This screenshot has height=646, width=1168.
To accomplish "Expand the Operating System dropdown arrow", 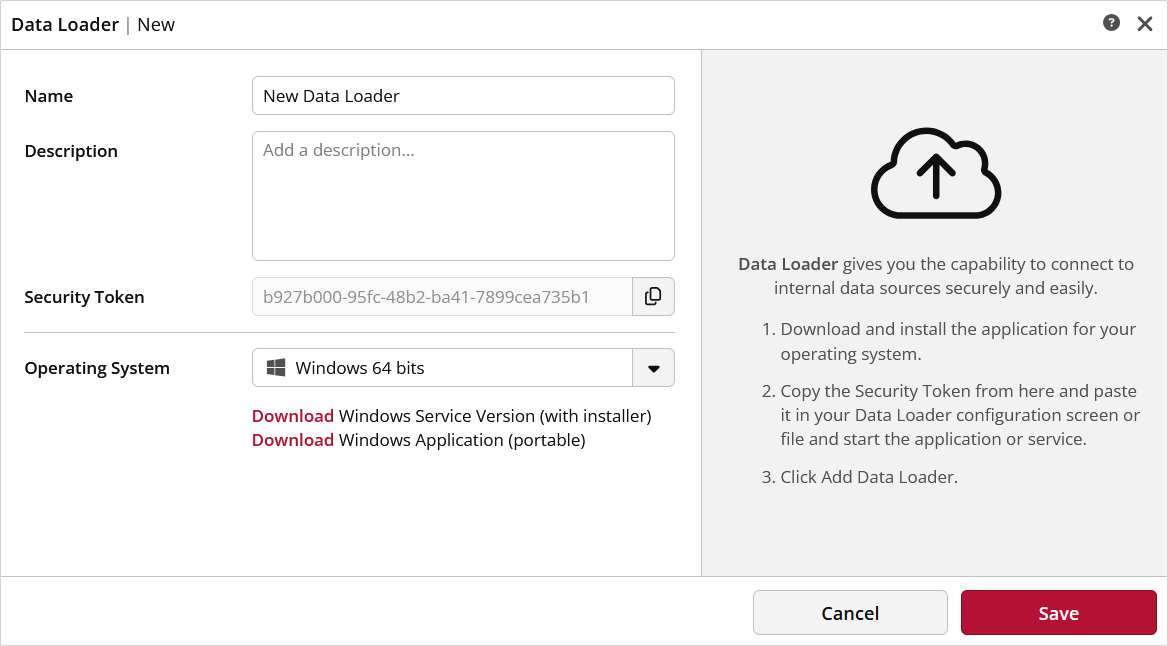I will (653, 368).
